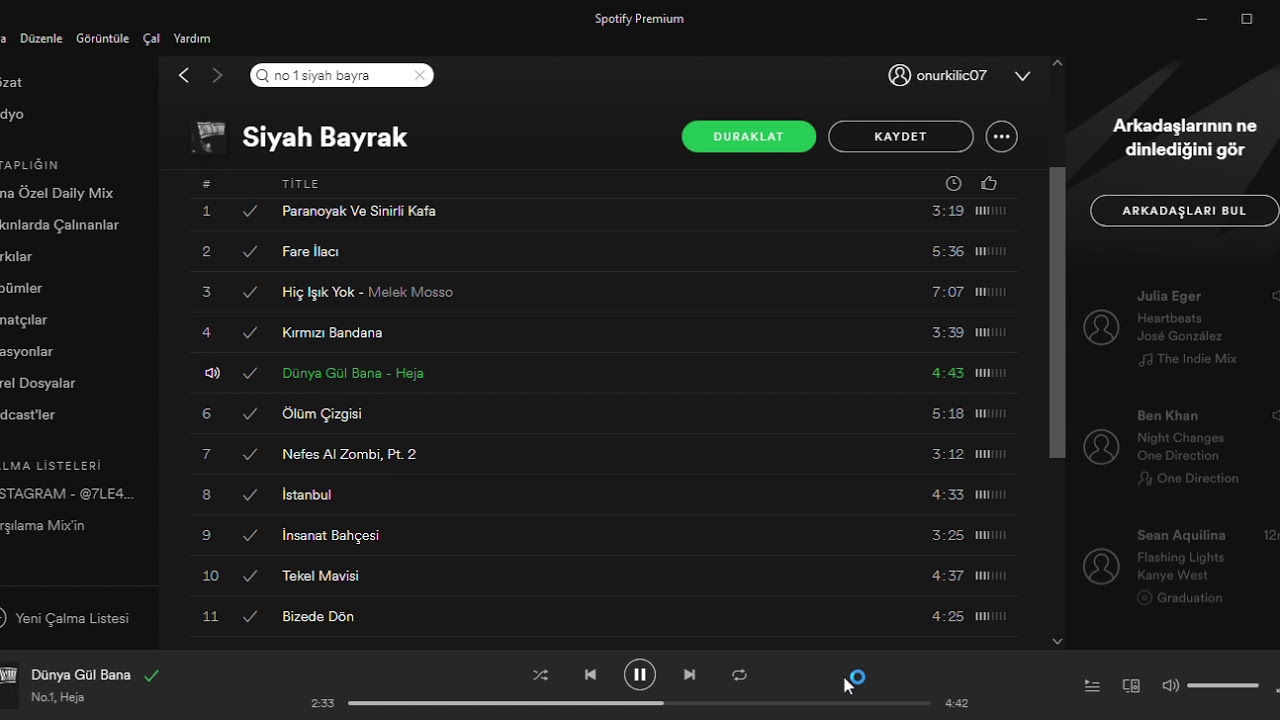Open The Indie Mix playlist link
Image resolution: width=1280 pixels, height=720 pixels.
point(1197,358)
